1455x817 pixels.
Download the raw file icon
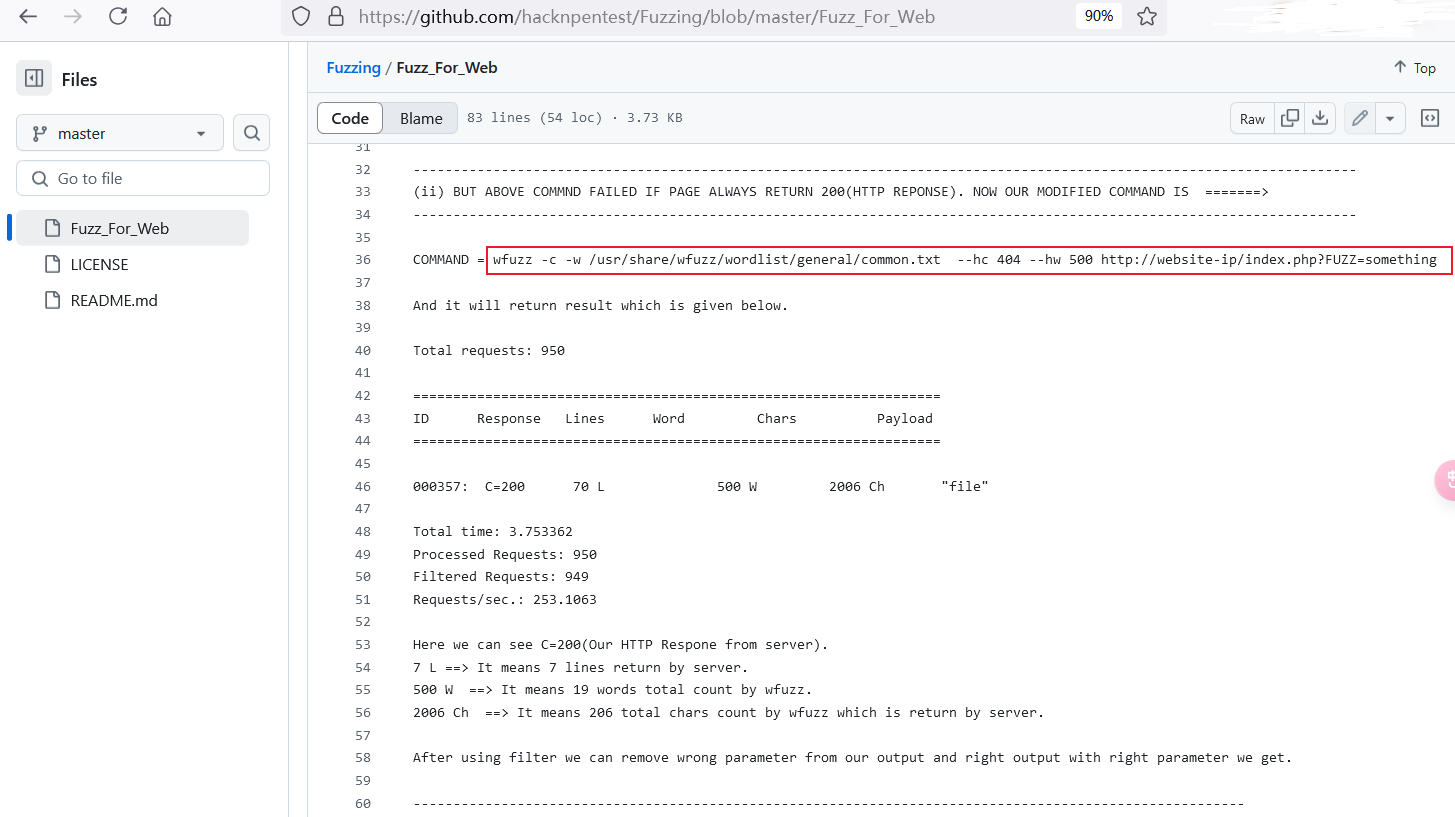coord(1320,118)
